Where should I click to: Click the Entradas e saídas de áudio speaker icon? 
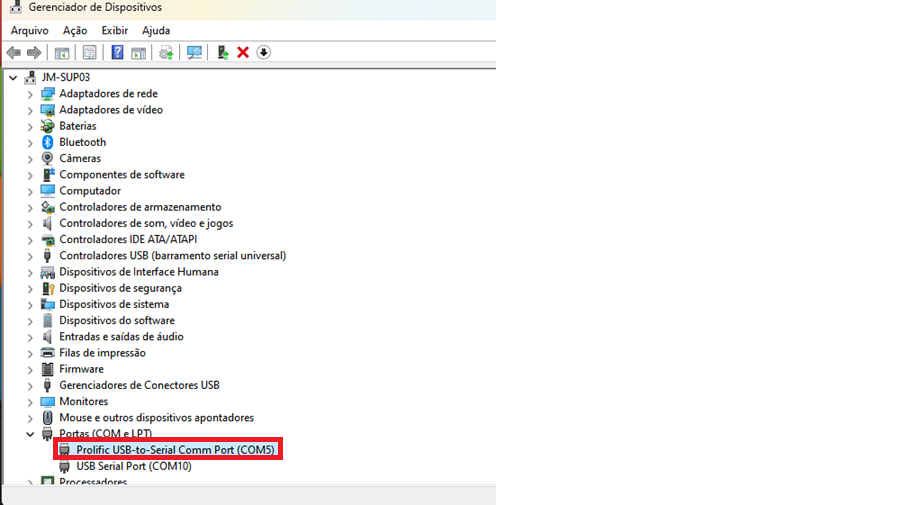point(48,337)
